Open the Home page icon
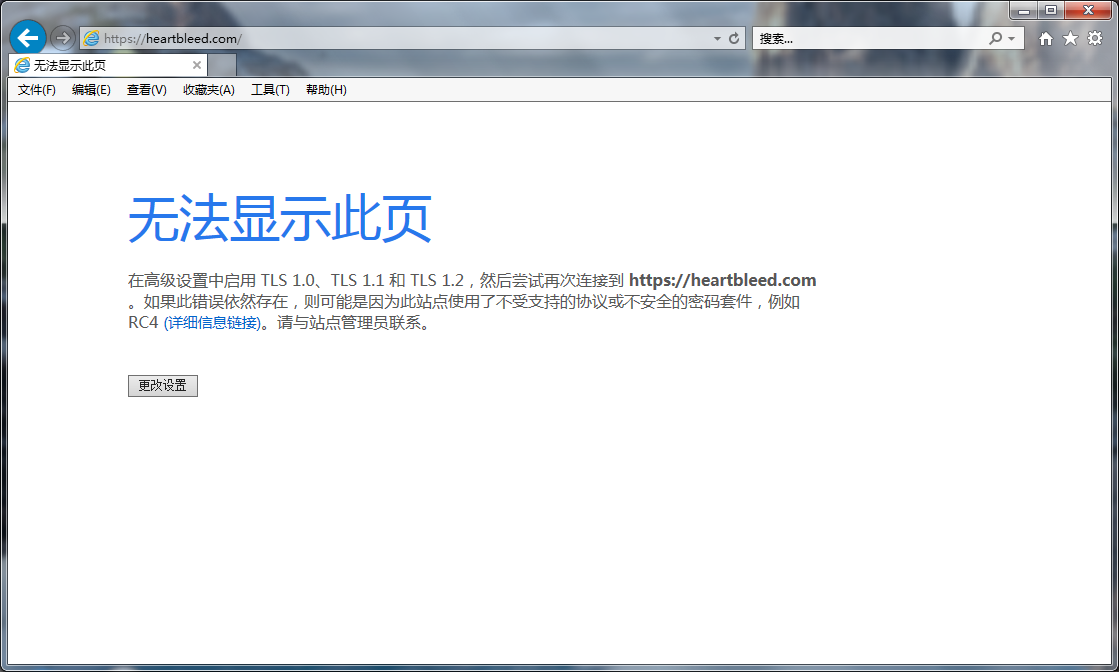 [x=1046, y=38]
